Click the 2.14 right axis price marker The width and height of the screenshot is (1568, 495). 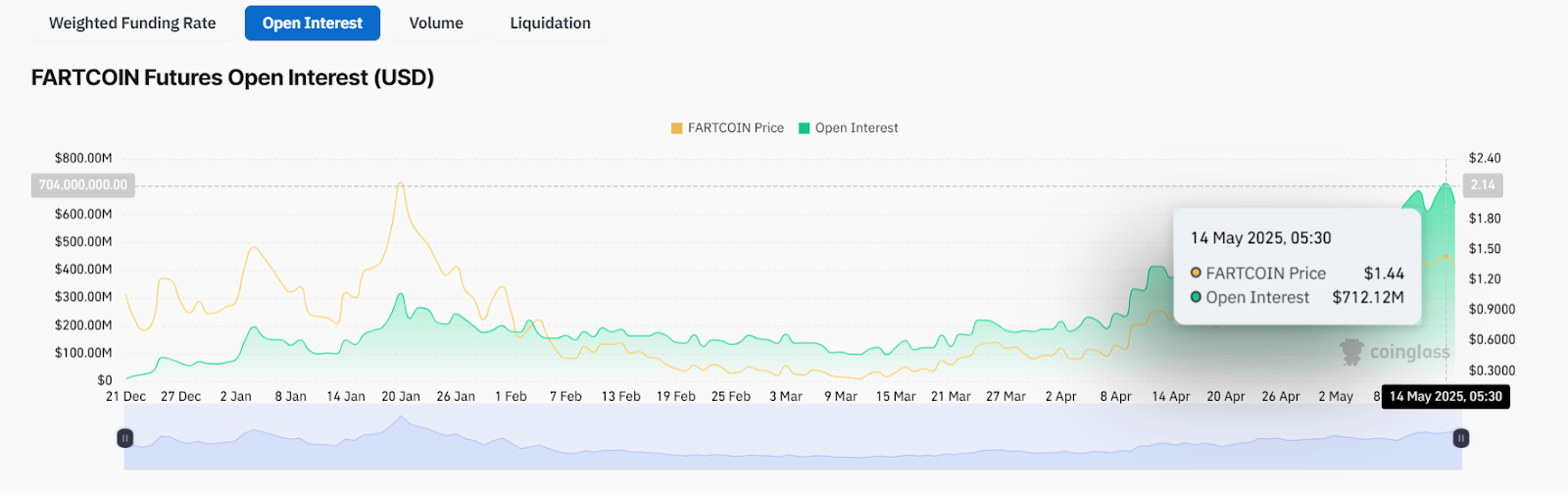[x=1483, y=184]
